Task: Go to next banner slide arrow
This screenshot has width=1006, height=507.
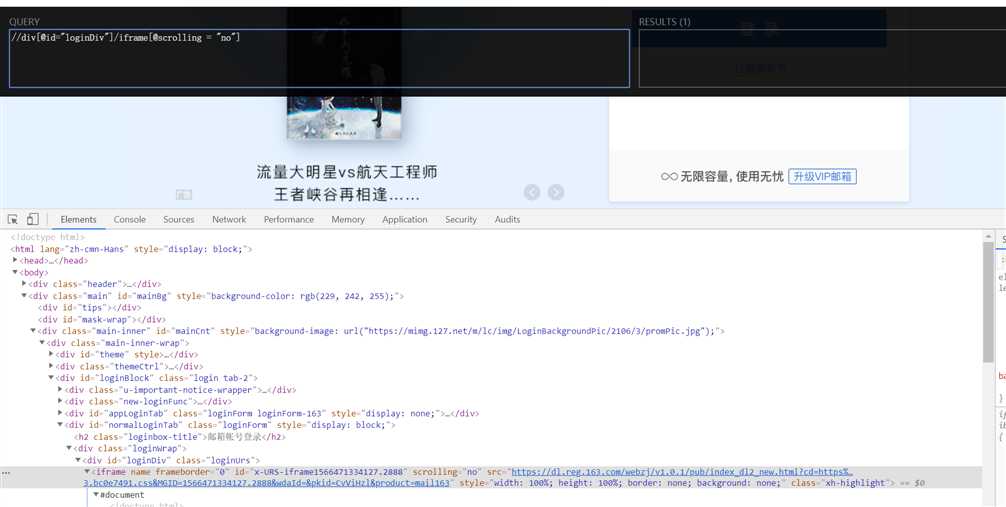Action: coord(556,192)
